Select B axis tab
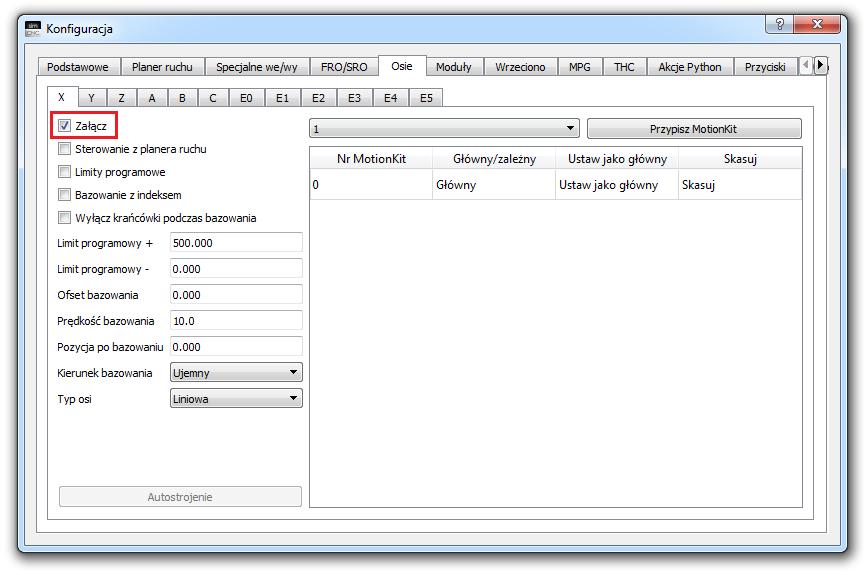Image resolution: width=868 pixels, height=575 pixels. [x=182, y=98]
